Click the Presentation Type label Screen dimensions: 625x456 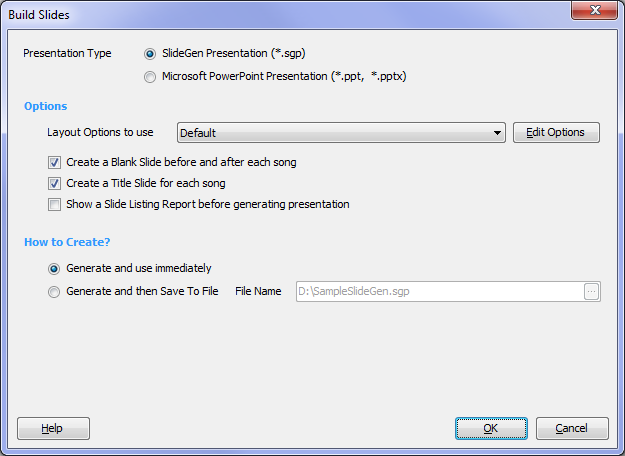coord(67,53)
